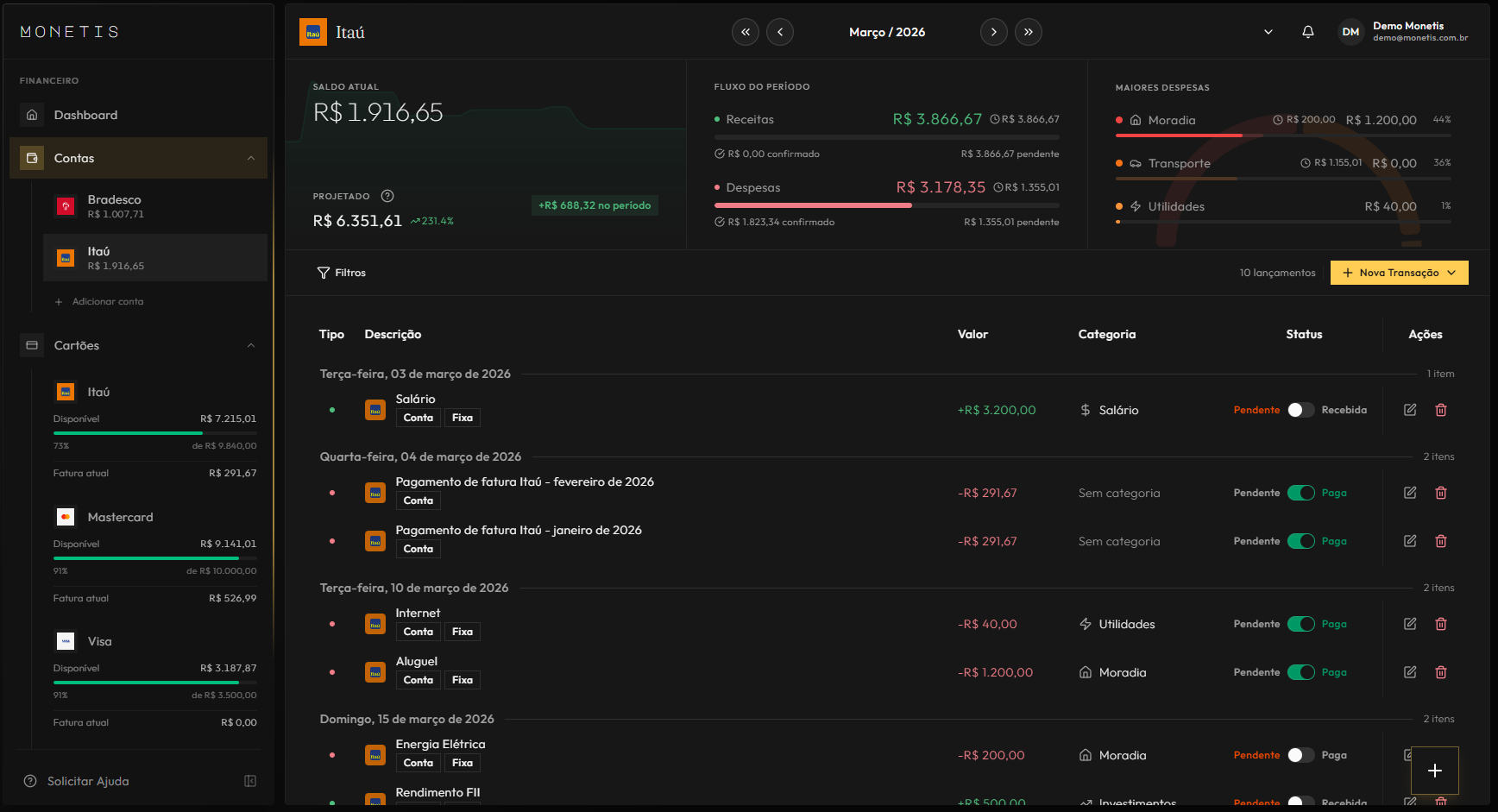1498x812 pixels.
Task: Jump to previous year with double-left arrow
Action: click(746, 32)
